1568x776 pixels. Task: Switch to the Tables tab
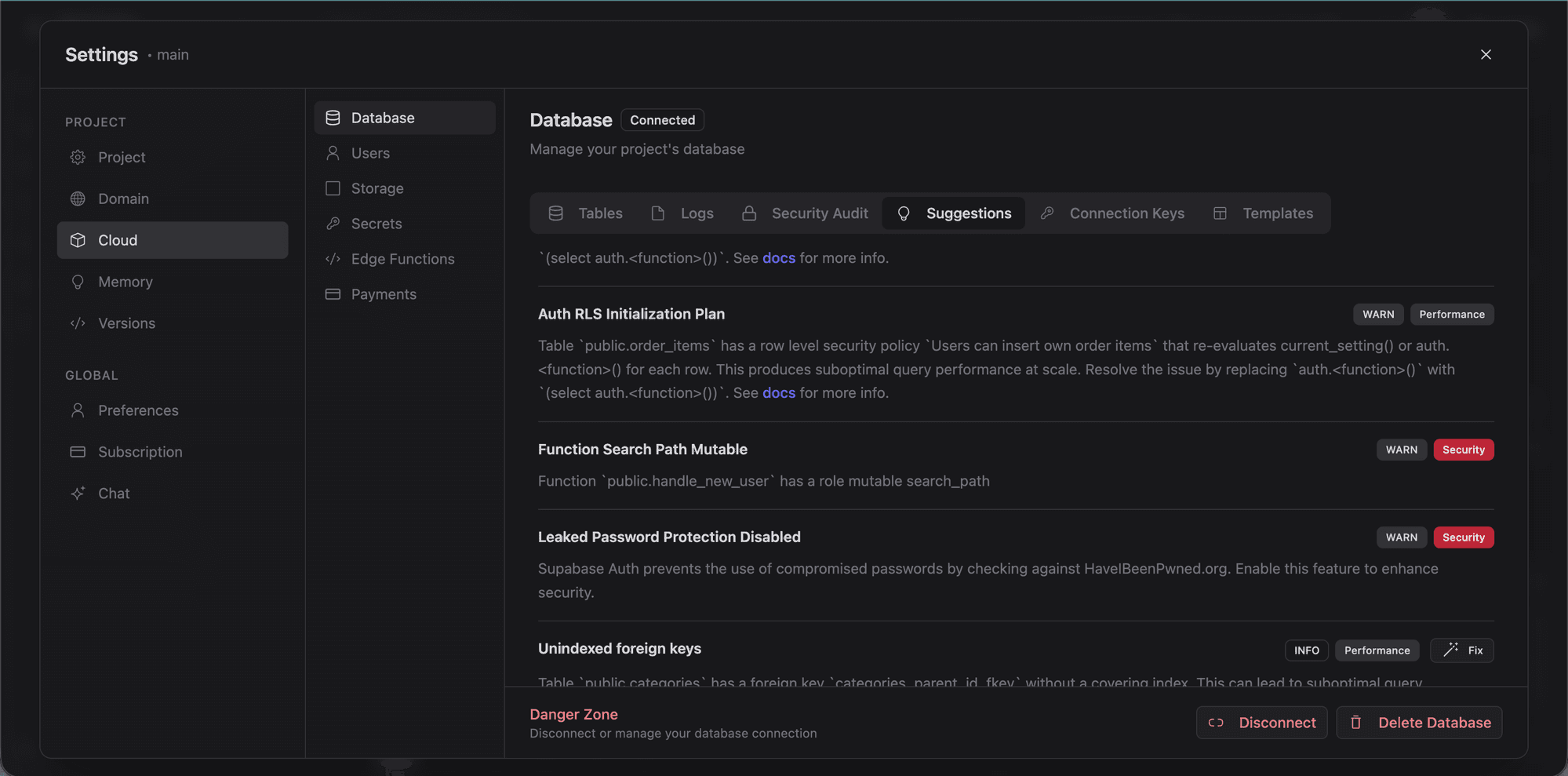pos(585,213)
